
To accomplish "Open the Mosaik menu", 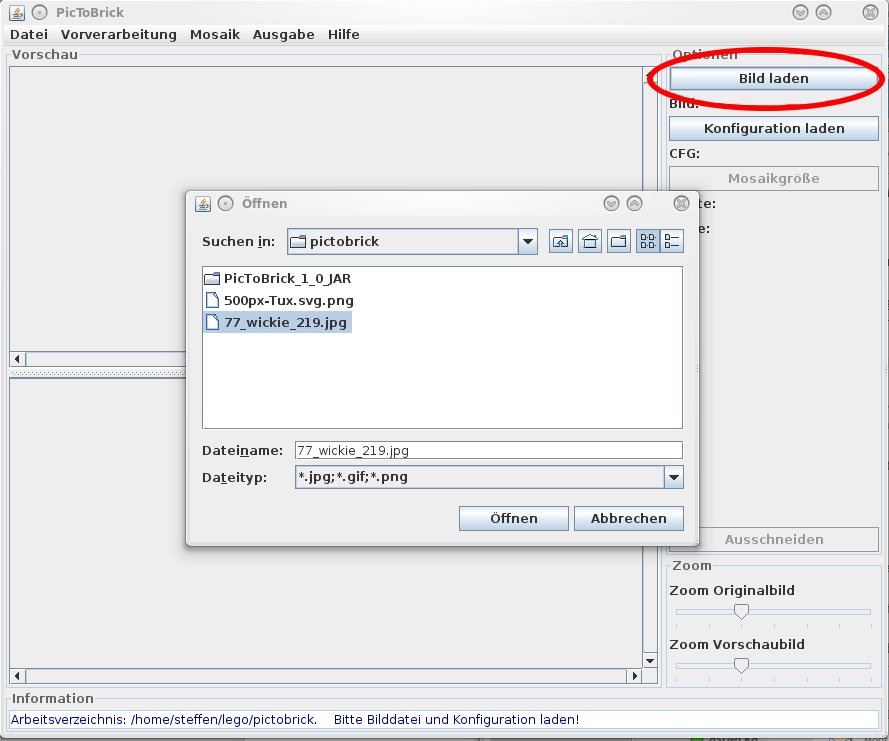I will (215, 35).
